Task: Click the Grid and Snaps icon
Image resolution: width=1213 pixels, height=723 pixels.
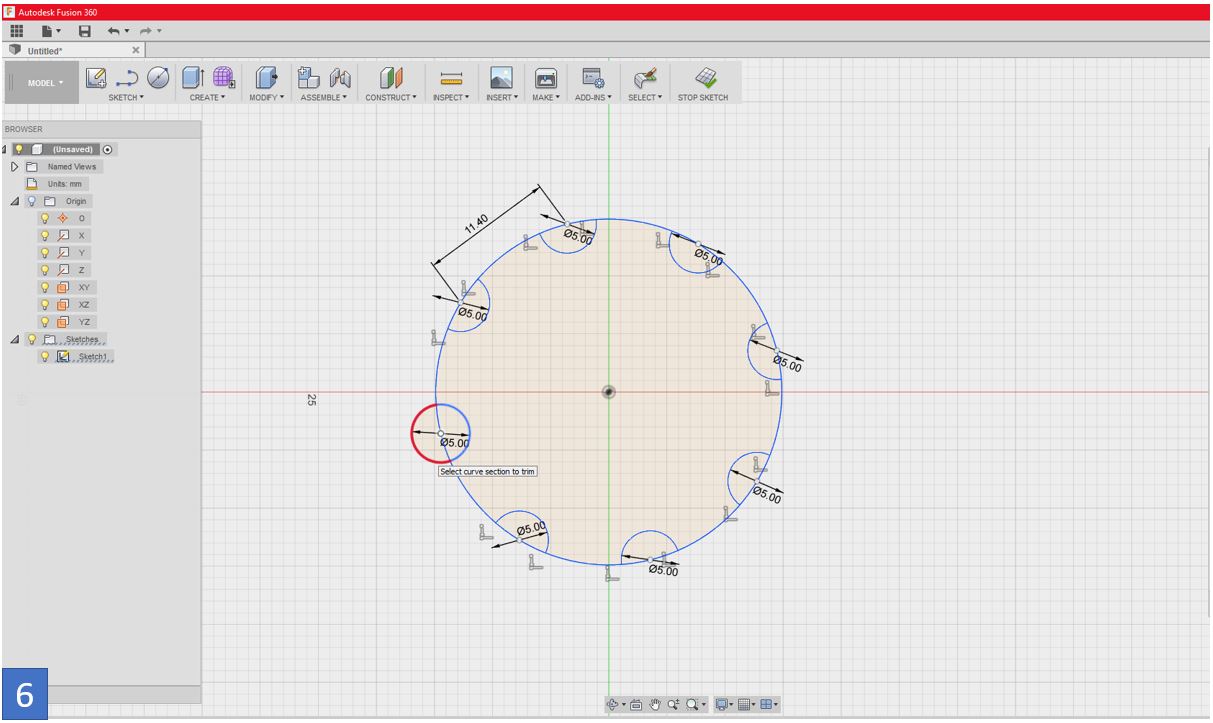Action: point(744,705)
